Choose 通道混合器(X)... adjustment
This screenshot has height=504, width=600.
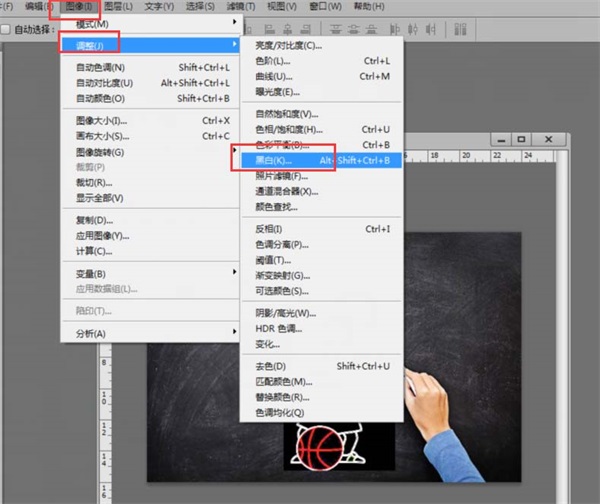[321, 191]
